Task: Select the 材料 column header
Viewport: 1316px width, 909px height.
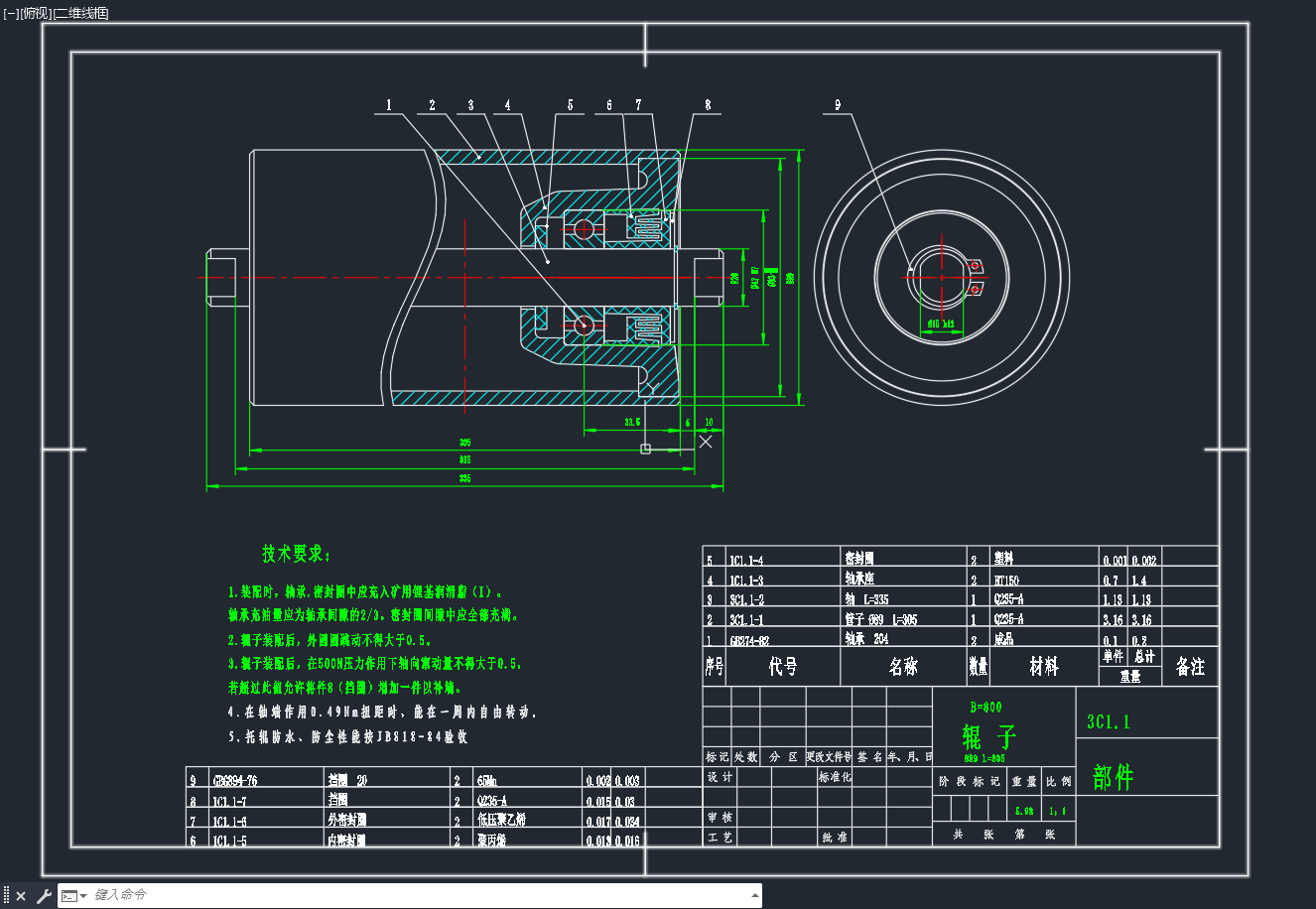Action: click(x=1044, y=667)
